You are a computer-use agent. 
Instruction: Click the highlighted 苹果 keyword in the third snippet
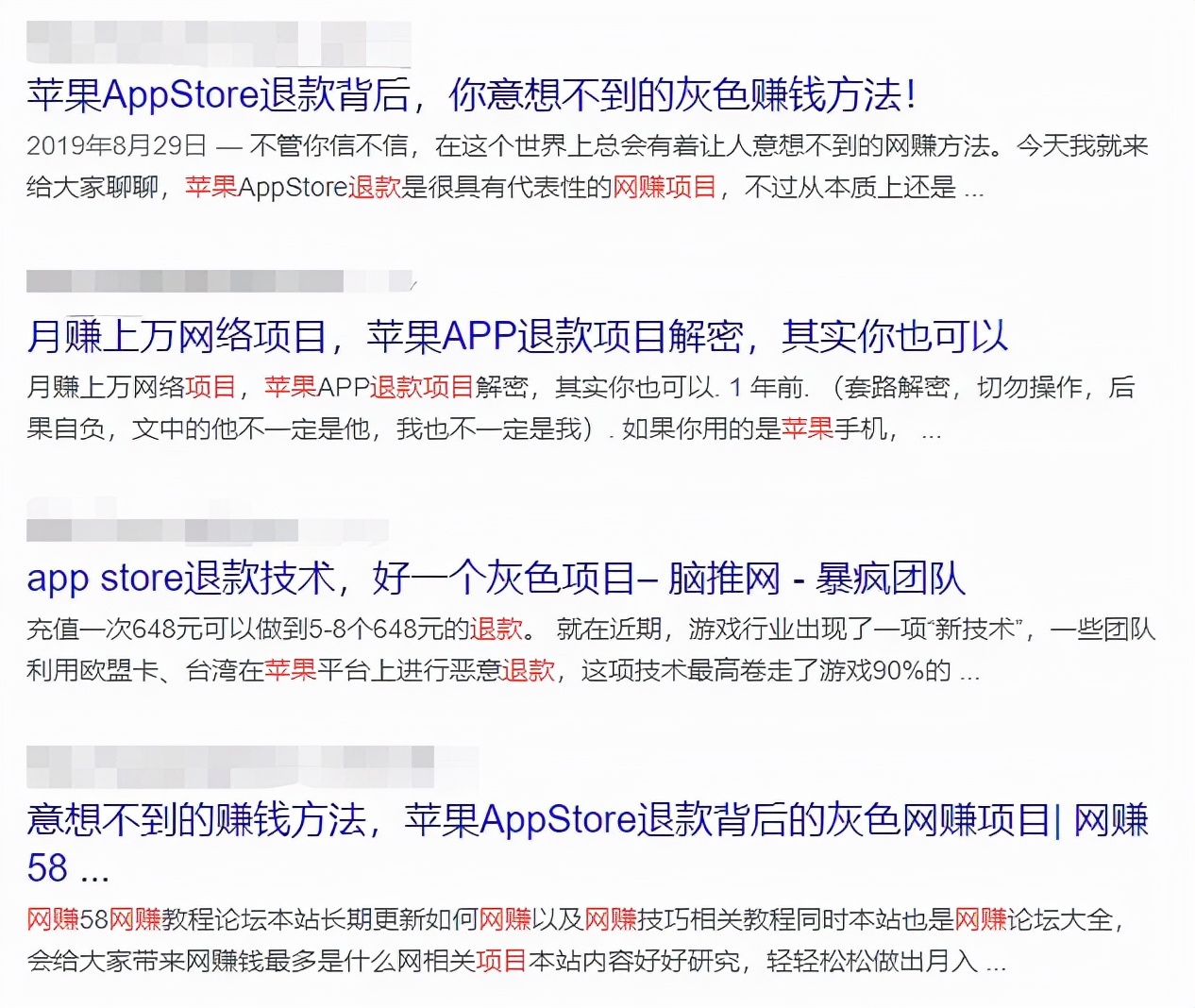[289, 671]
